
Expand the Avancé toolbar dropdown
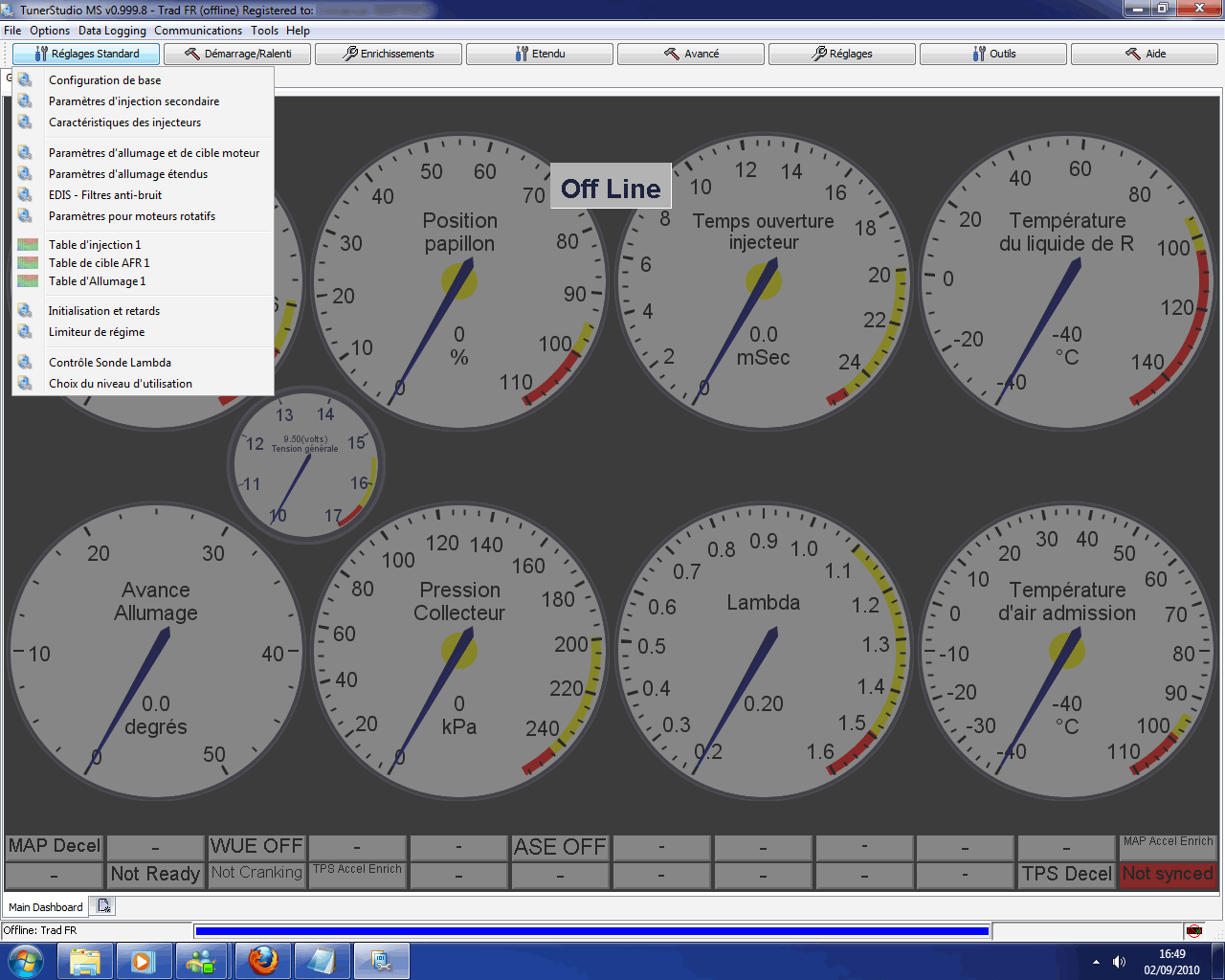pos(691,54)
